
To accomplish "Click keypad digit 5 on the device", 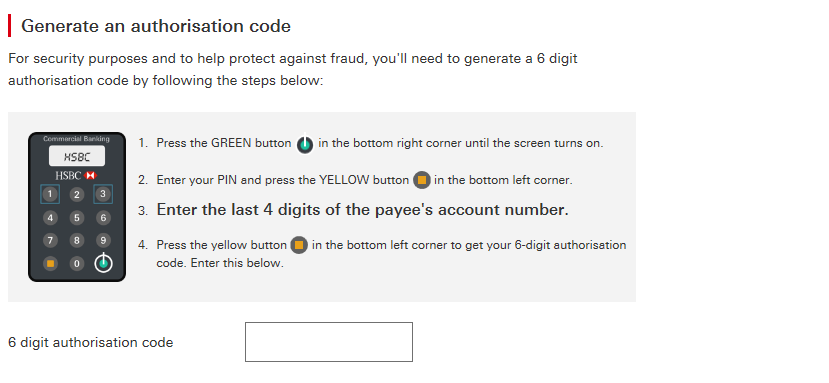I will point(77,217).
